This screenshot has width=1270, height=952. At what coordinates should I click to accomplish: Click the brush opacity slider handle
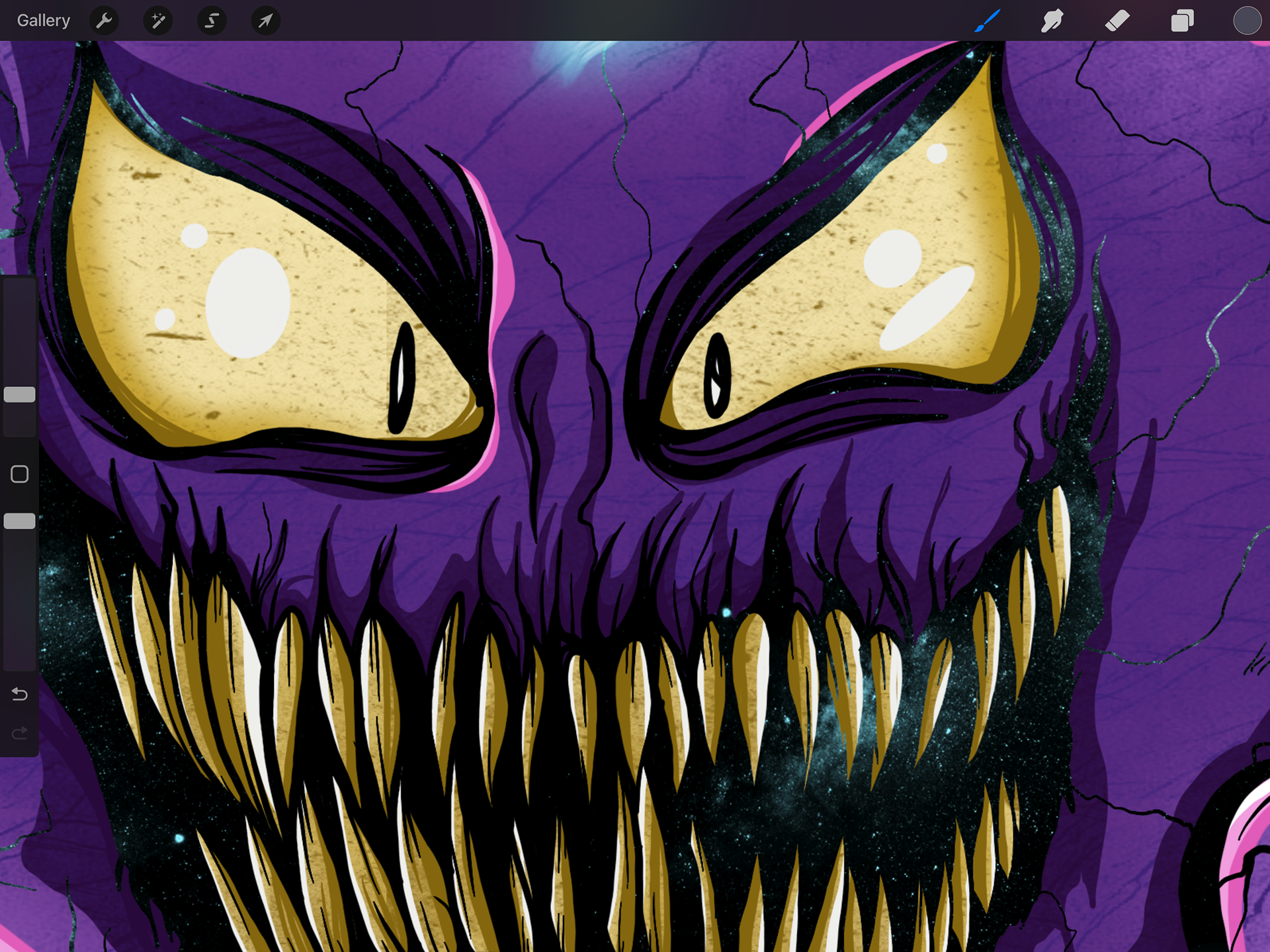[x=20, y=521]
